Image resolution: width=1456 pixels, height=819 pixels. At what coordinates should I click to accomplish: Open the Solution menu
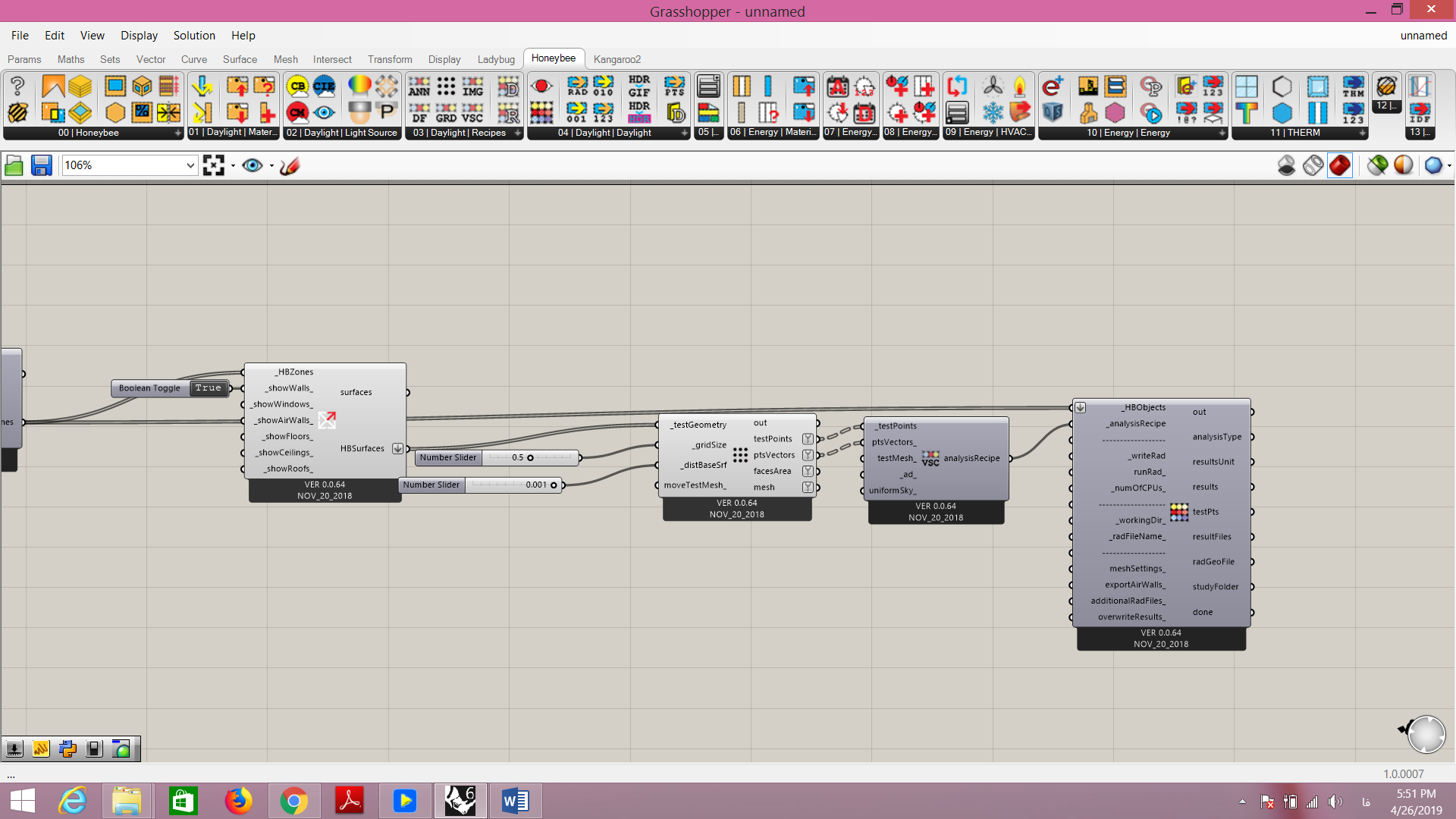pyautogui.click(x=194, y=36)
